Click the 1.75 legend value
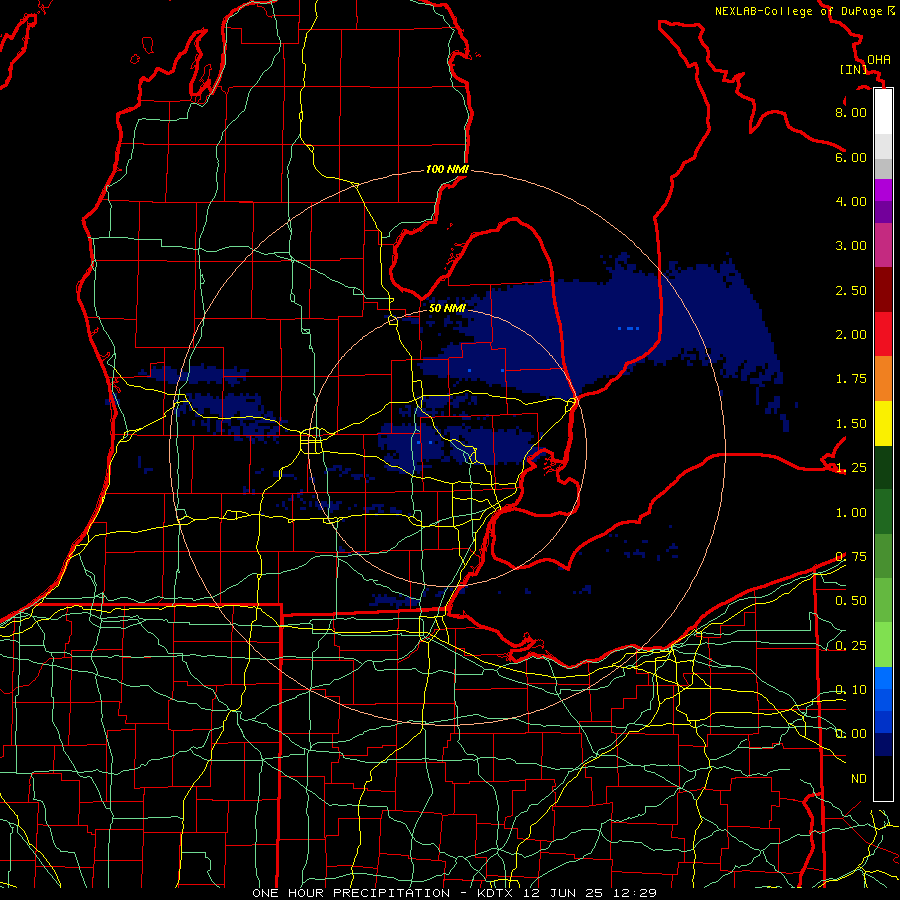The image size is (900, 900). pos(851,379)
